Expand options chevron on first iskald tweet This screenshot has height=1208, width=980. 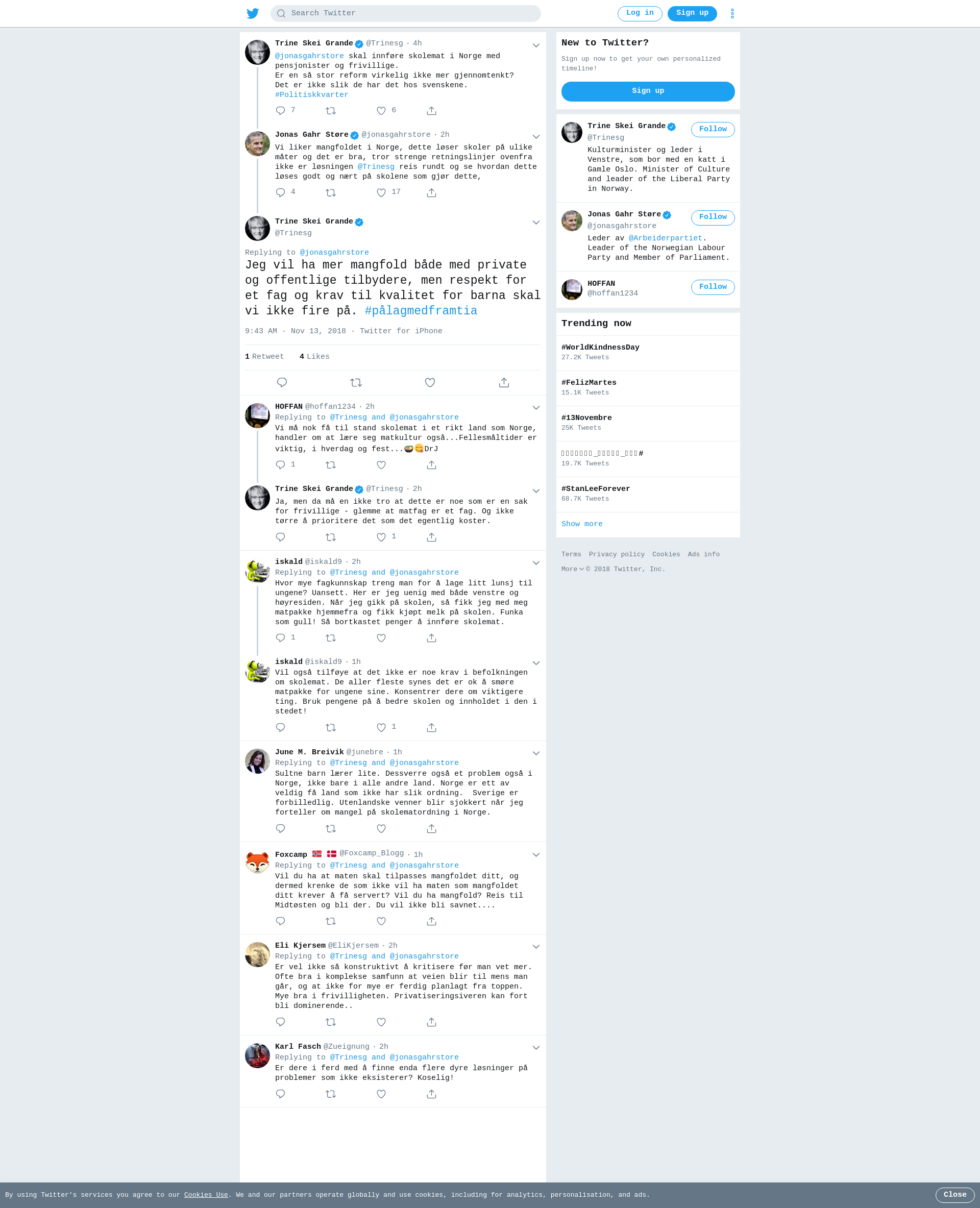click(536, 563)
